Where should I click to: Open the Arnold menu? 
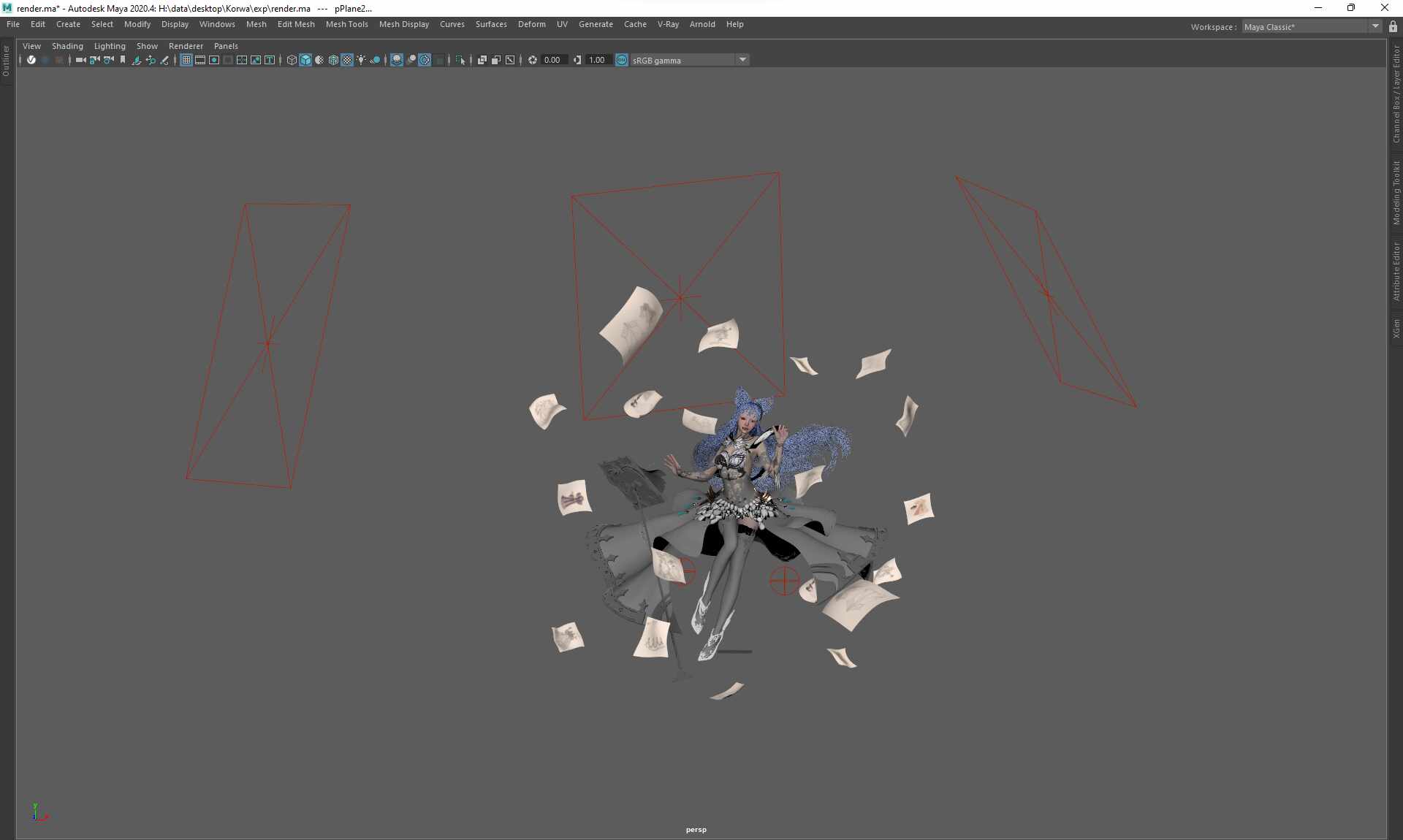click(702, 24)
